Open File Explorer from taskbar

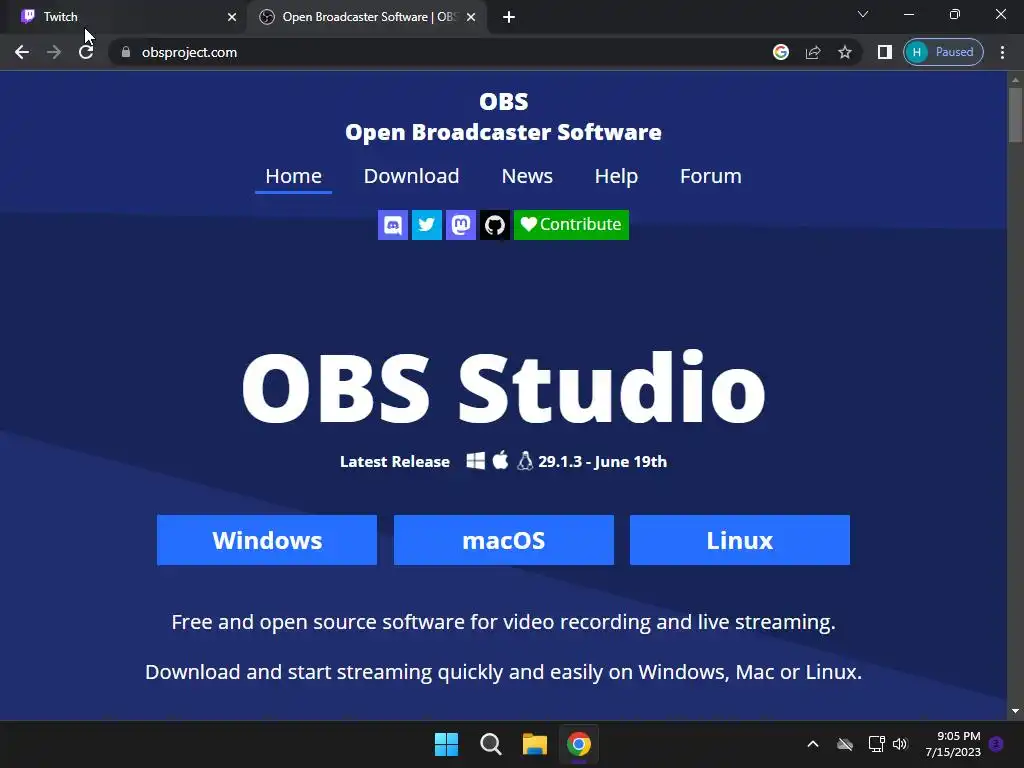point(535,744)
